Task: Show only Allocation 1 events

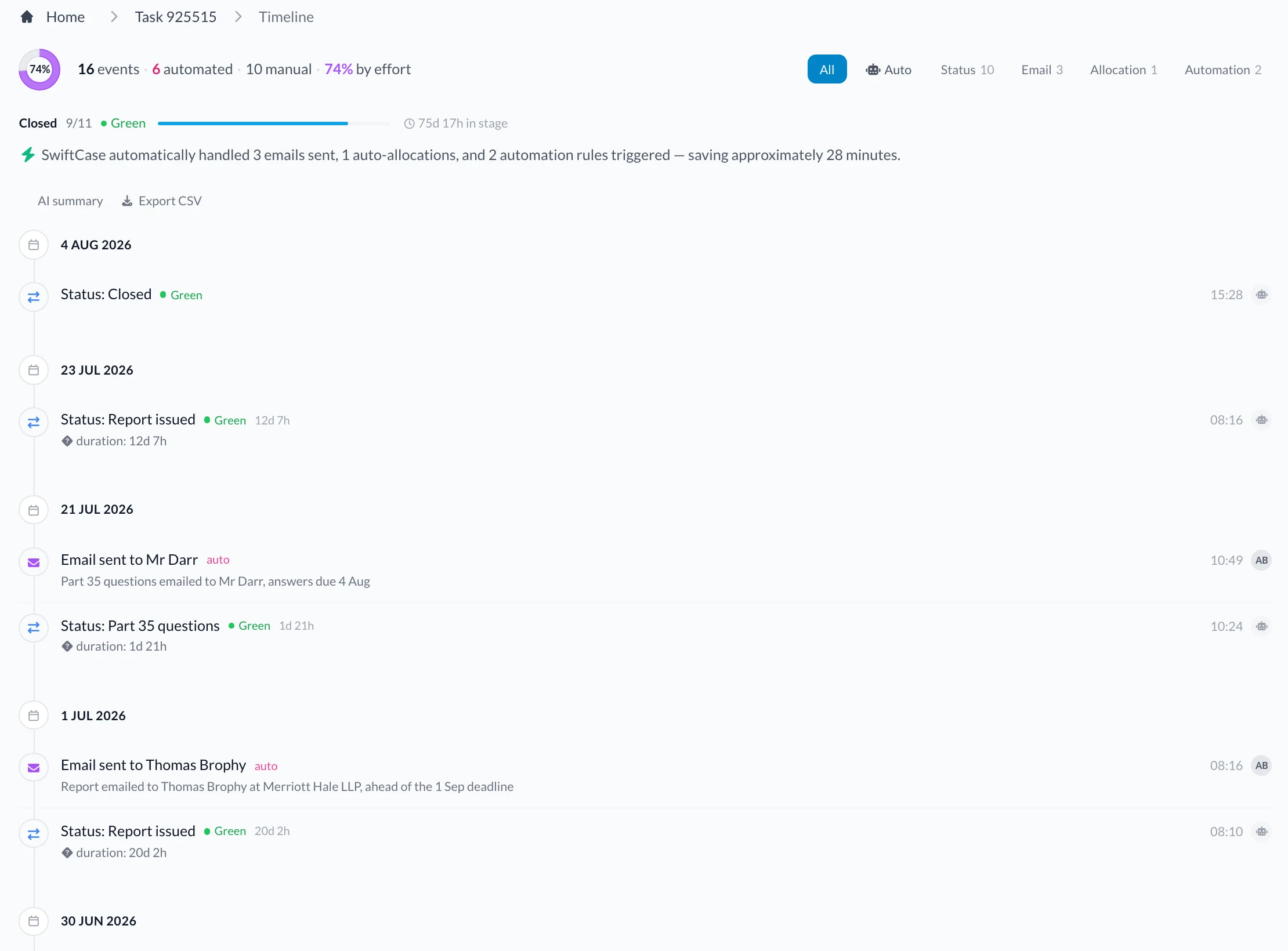Action: coord(1123,70)
